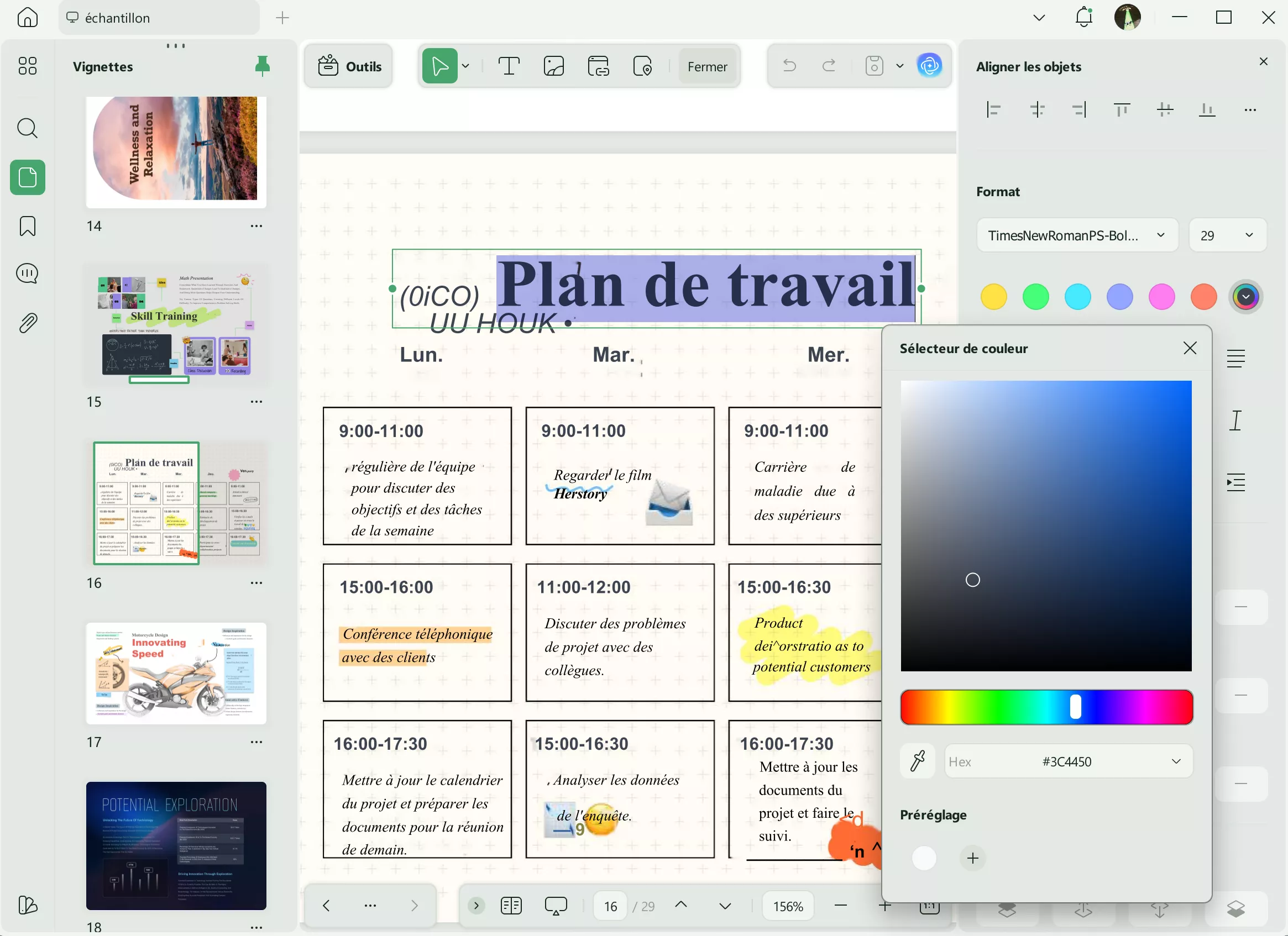
Task: Add a new color preset under Préréglage
Action: tap(972, 858)
